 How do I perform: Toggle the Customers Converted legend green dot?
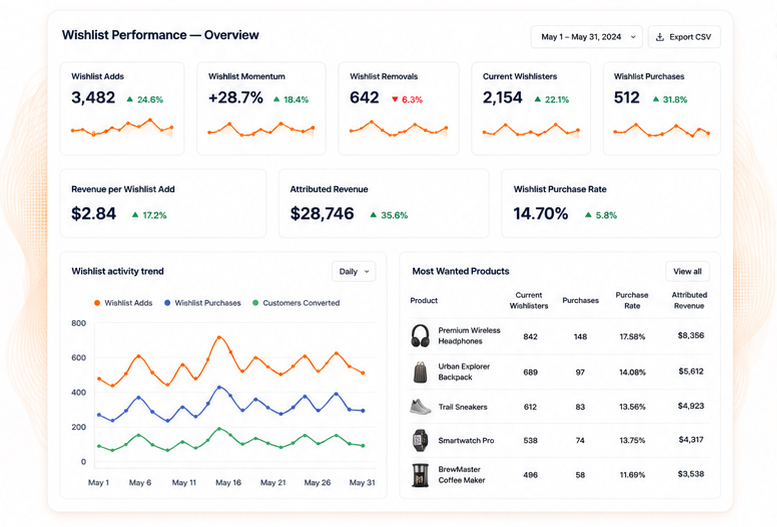point(256,303)
